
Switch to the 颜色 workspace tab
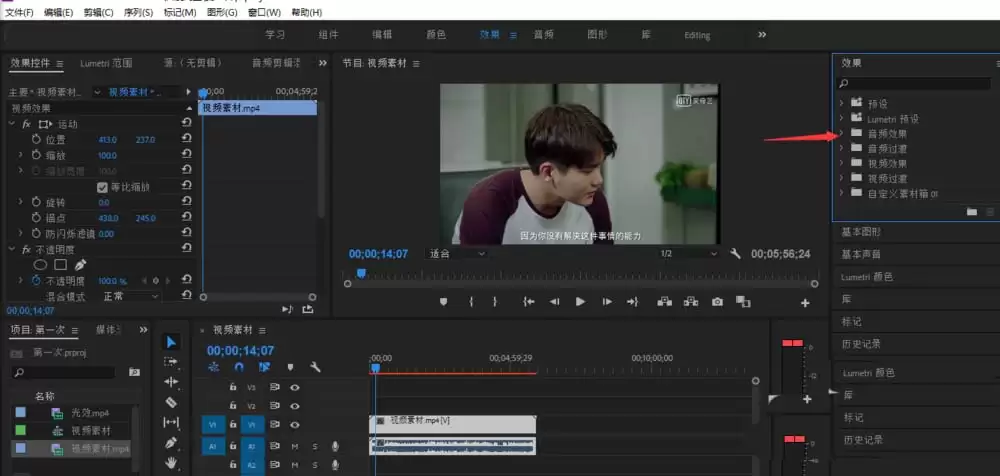[x=436, y=35]
